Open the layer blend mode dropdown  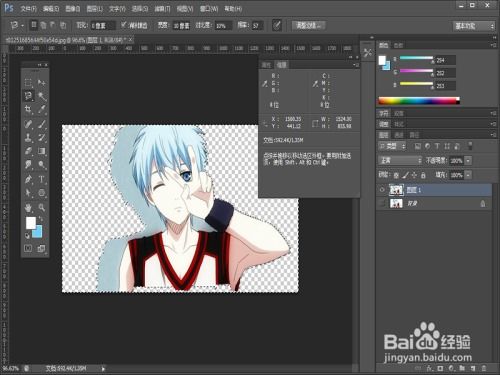click(x=400, y=160)
